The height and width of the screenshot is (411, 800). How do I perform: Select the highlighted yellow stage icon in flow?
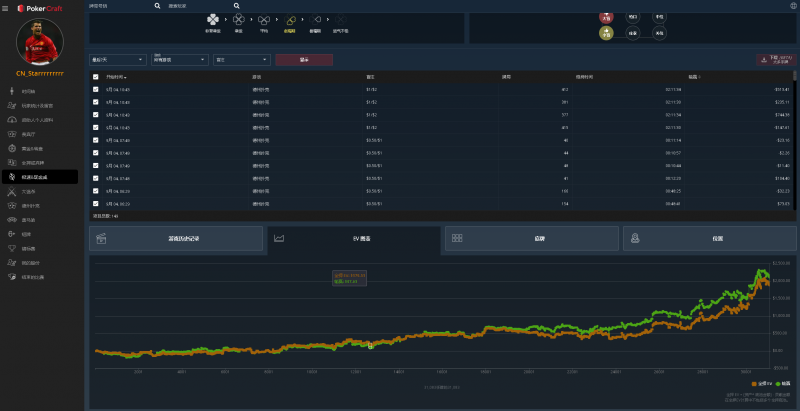coord(290,20)
